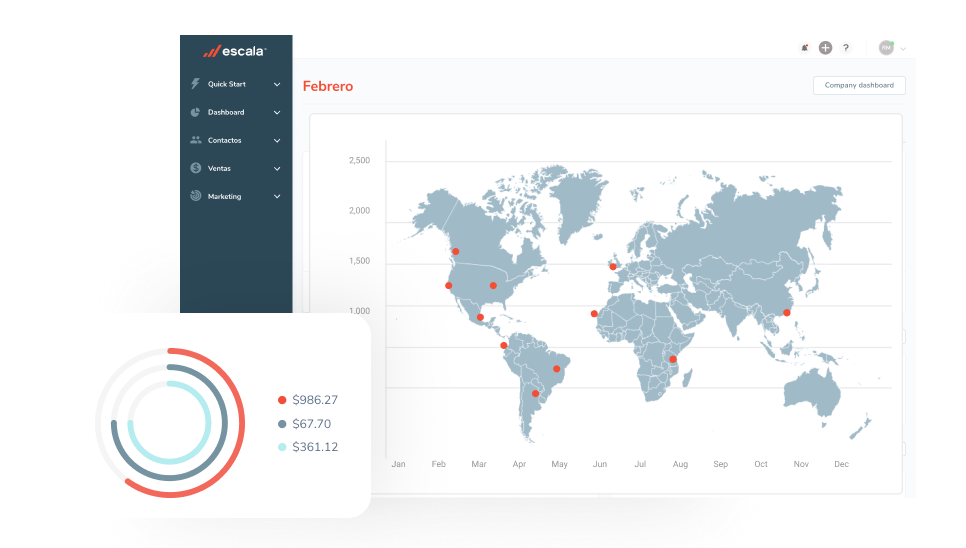Click the Mar axis label
Viewport: 966px width, 548px height.
click(x=479, y=464)
